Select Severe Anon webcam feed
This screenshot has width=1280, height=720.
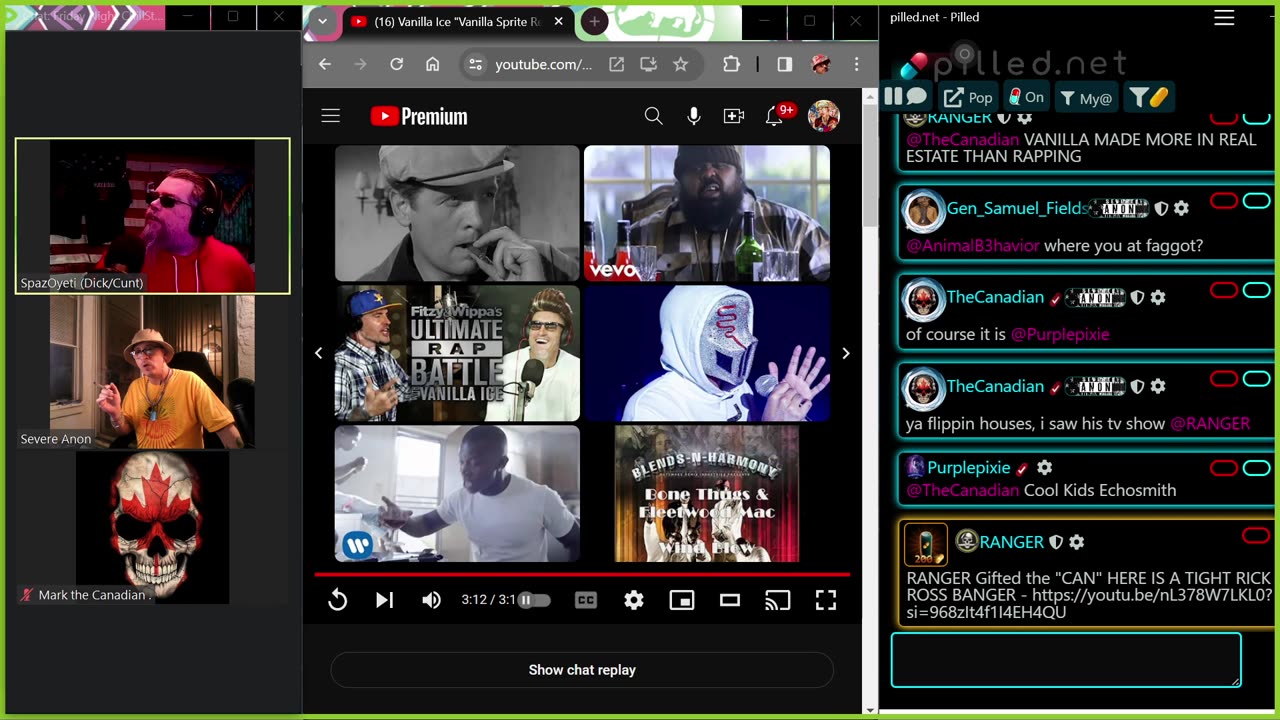tap(152, 372)
